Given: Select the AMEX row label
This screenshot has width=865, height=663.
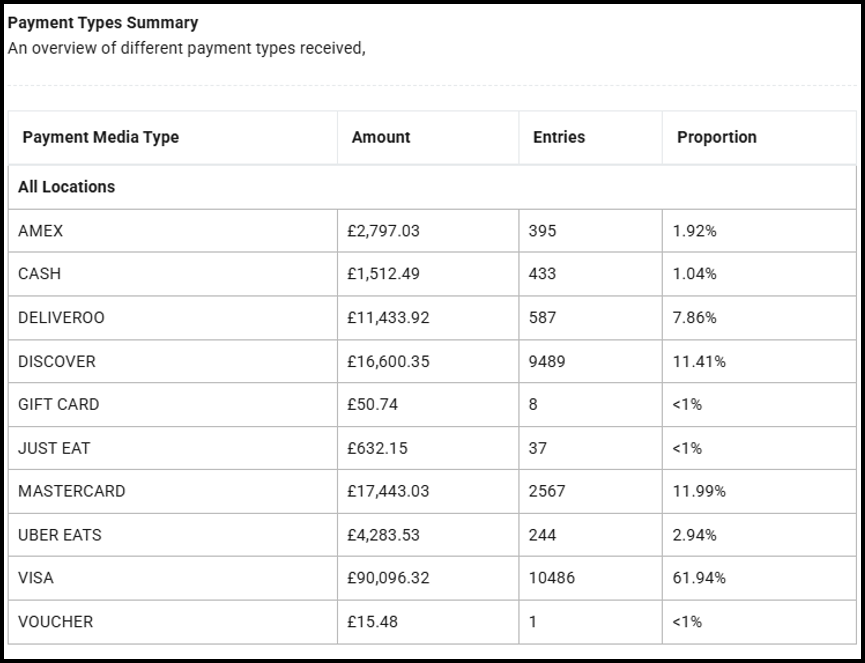Looking at the screenshot, I should pos(40,231).
